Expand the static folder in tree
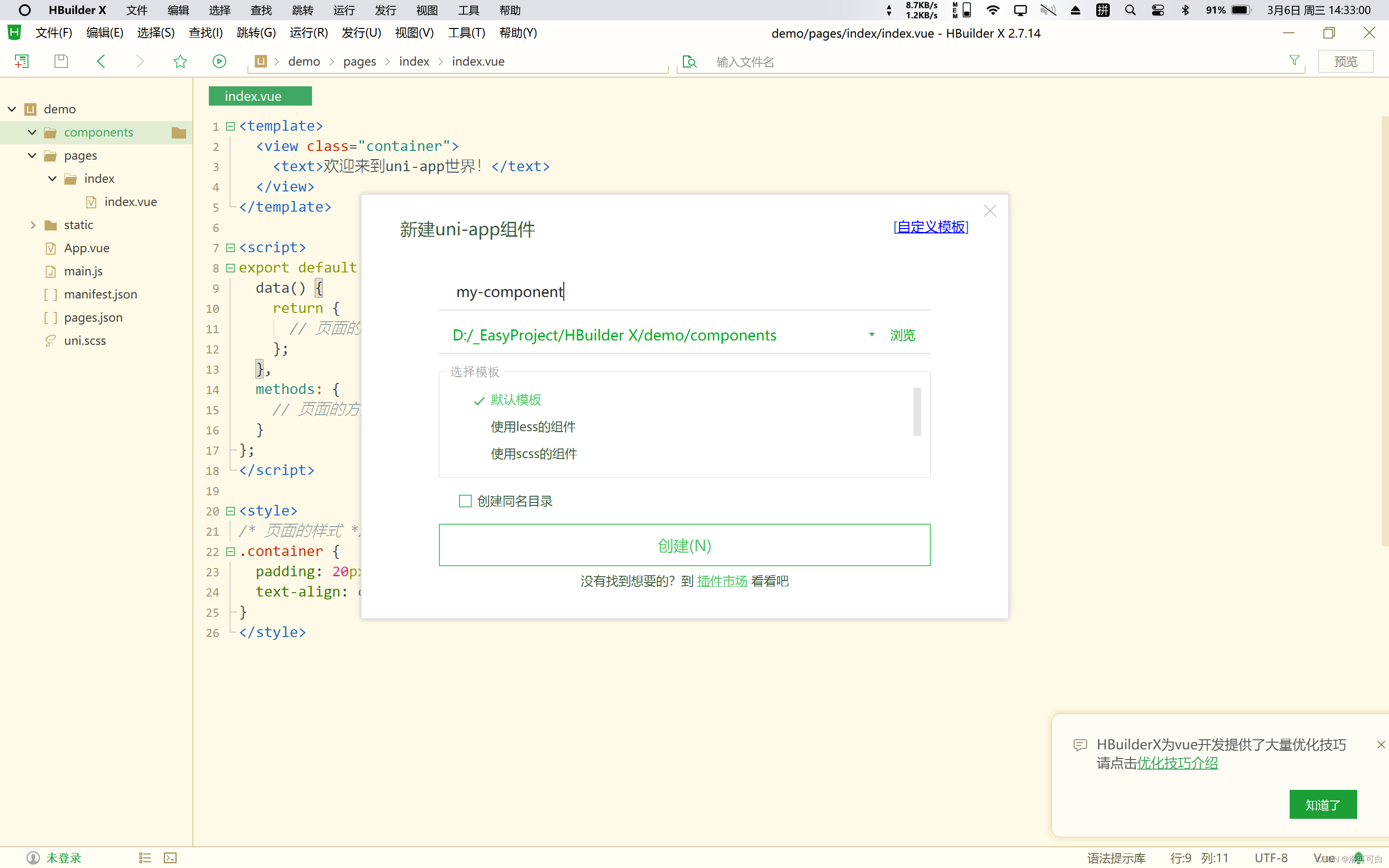The width and height of the screenshot is (1389, 868). [33, 225]
